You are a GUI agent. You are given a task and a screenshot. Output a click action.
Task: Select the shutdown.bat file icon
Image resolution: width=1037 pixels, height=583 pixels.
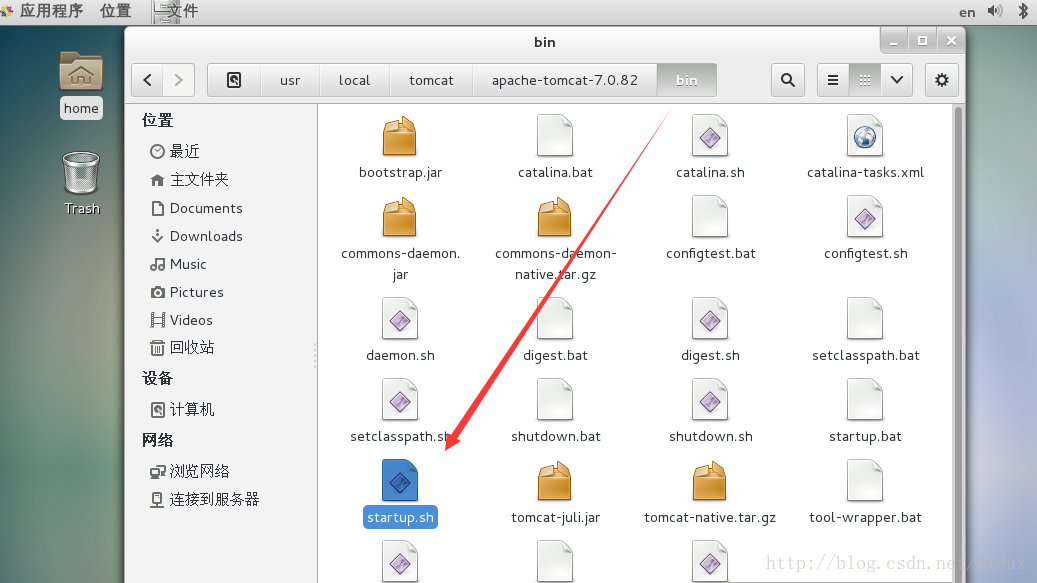555,400
